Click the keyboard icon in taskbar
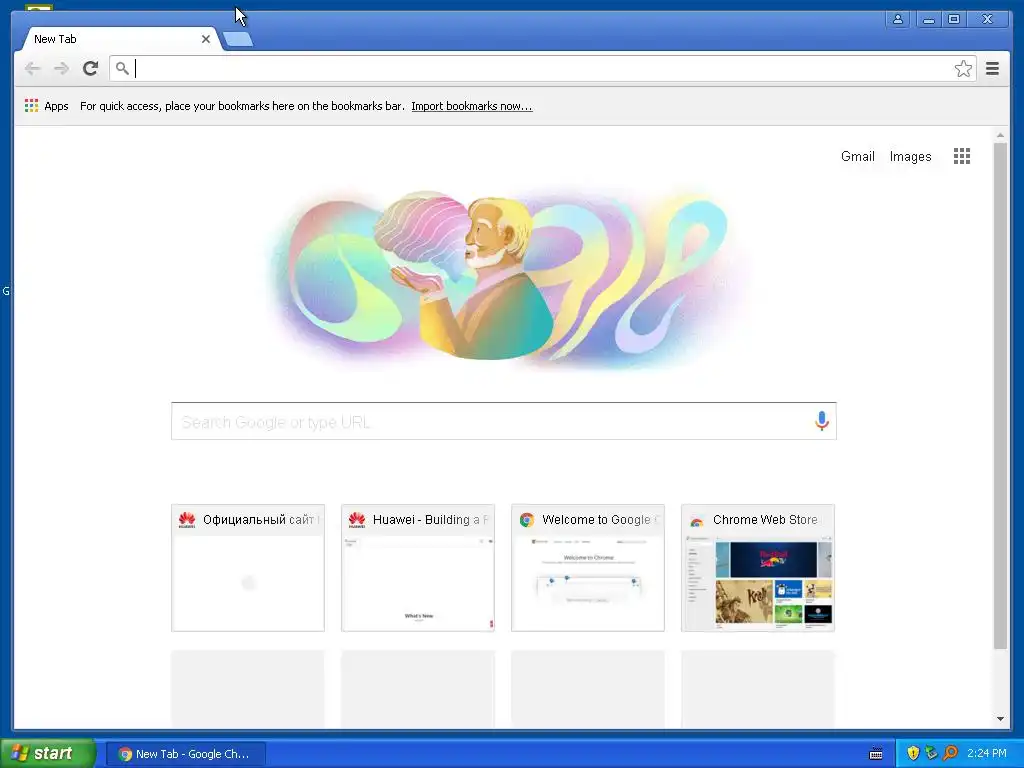This screenshot has height=768, width=1024. click(x=876, y=754)
